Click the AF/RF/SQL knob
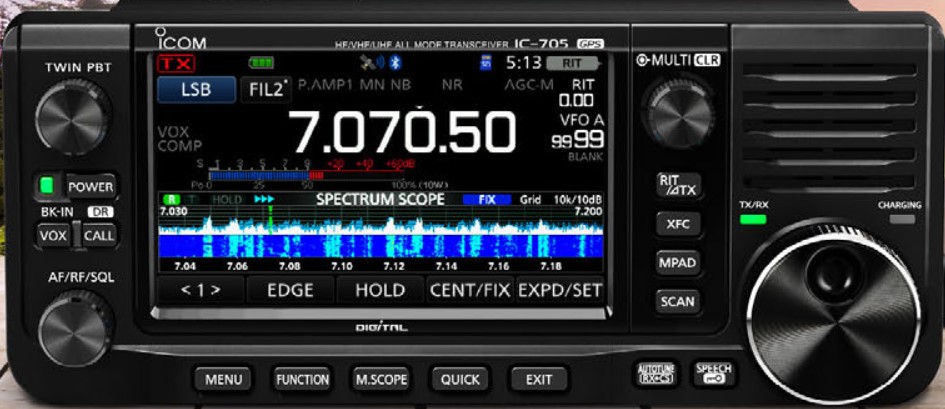 point(75,328)
